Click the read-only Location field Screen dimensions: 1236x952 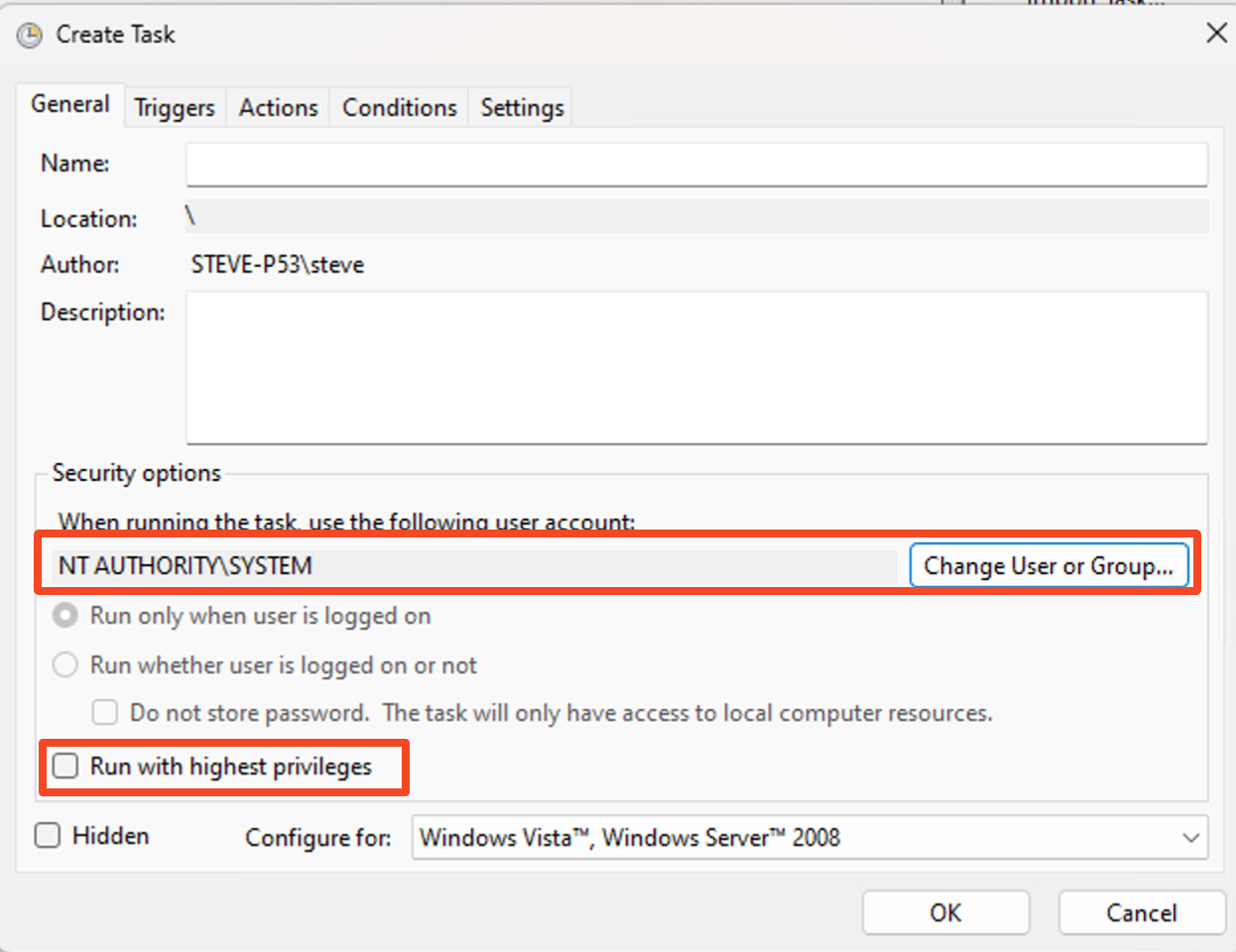pos(696,217)
